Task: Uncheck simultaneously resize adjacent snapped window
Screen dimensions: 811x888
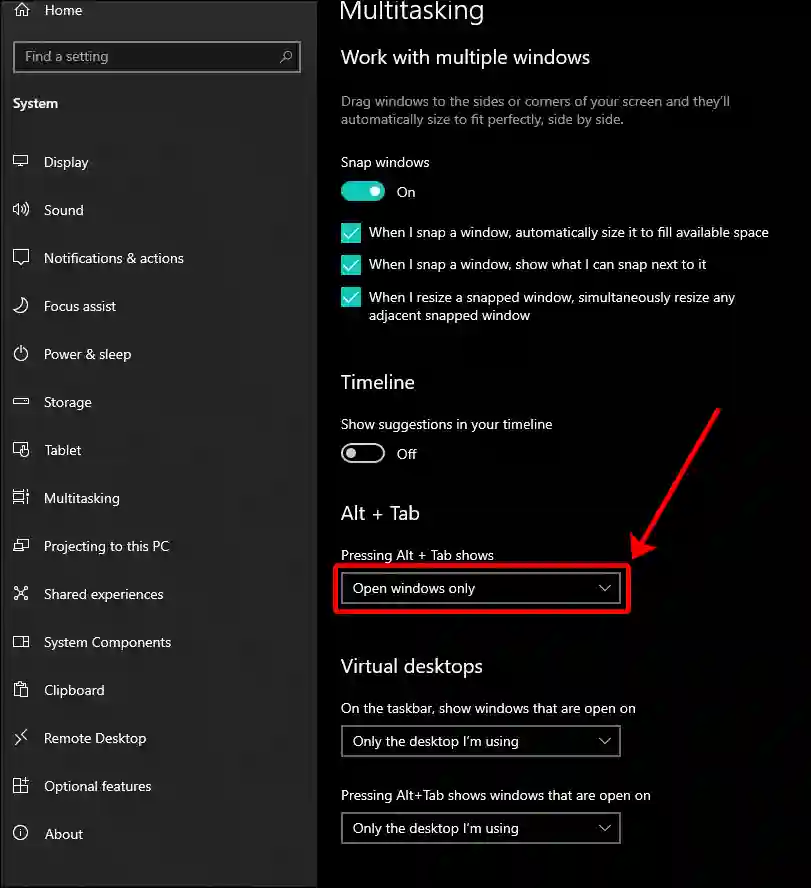Action: (x=351, y=297)
